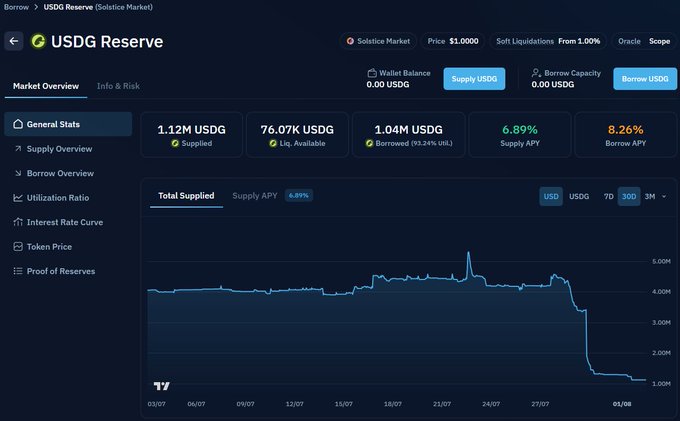680x421 pixels.
Task: Click the back arrow button
Action: [x=14, y=41]
